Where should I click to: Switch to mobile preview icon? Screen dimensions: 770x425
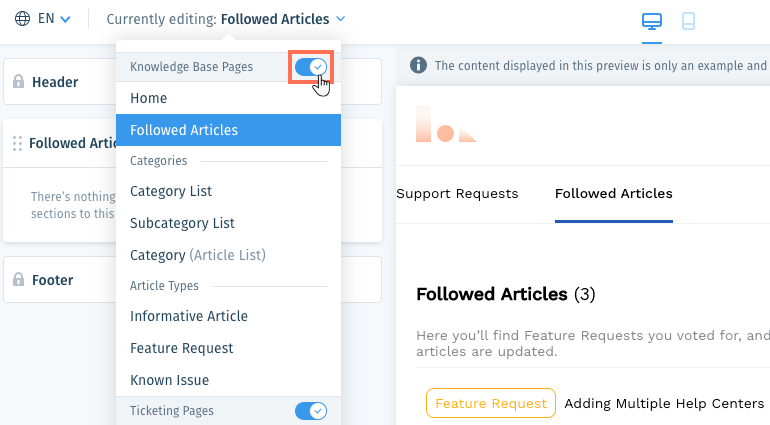688,21
